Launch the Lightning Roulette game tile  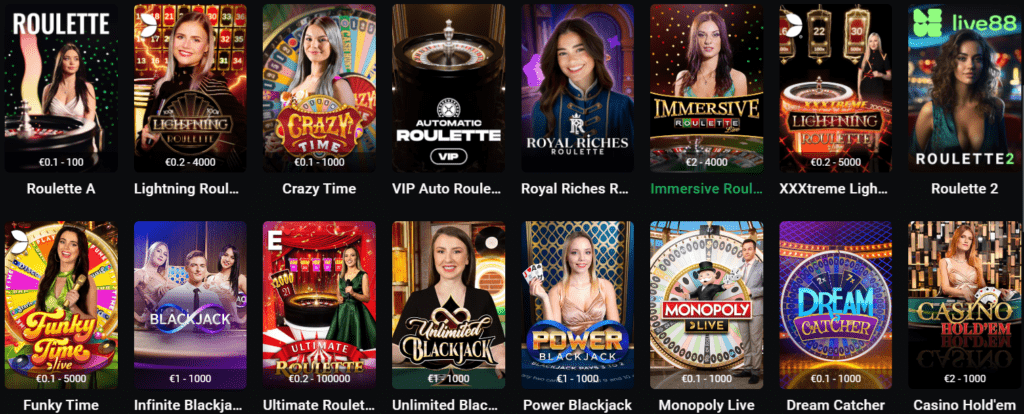pyautogui.click(x=190, y=88)
